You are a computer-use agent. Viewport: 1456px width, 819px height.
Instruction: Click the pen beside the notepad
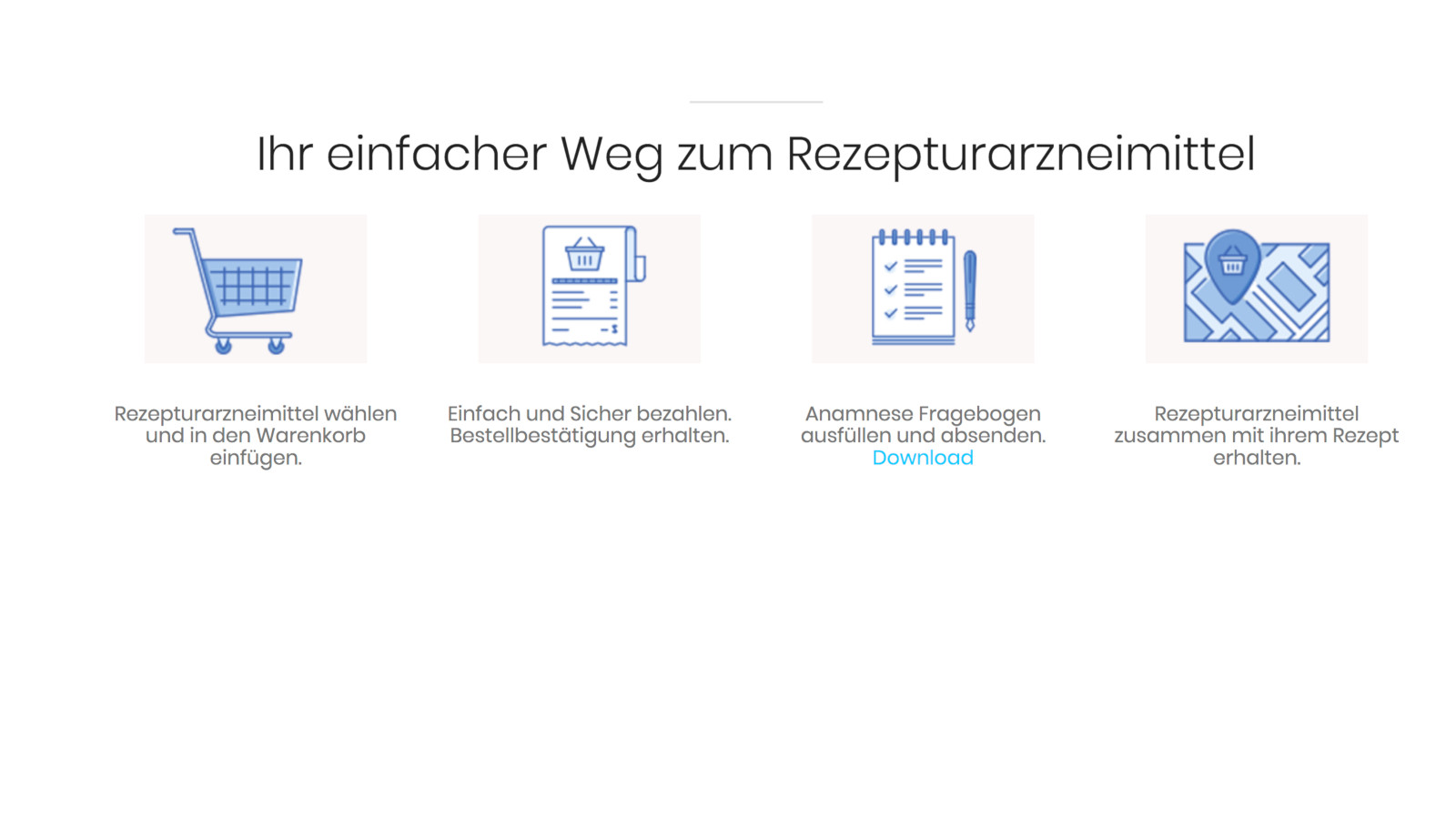[970, 291]
